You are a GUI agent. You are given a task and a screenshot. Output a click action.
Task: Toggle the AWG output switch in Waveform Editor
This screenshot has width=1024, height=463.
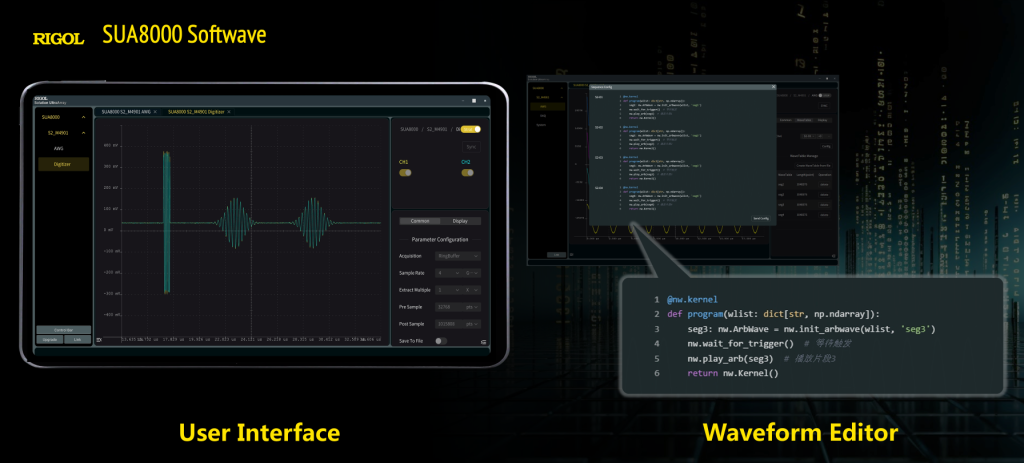pos(826,95)
